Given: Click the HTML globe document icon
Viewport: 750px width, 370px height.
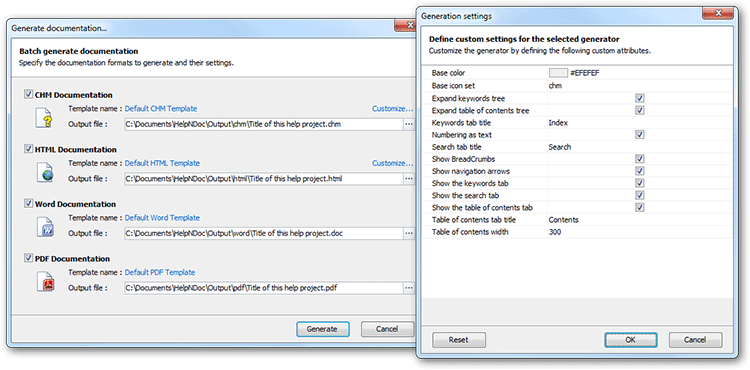Looking at the screenshot, I should click(x=45, y=172).
